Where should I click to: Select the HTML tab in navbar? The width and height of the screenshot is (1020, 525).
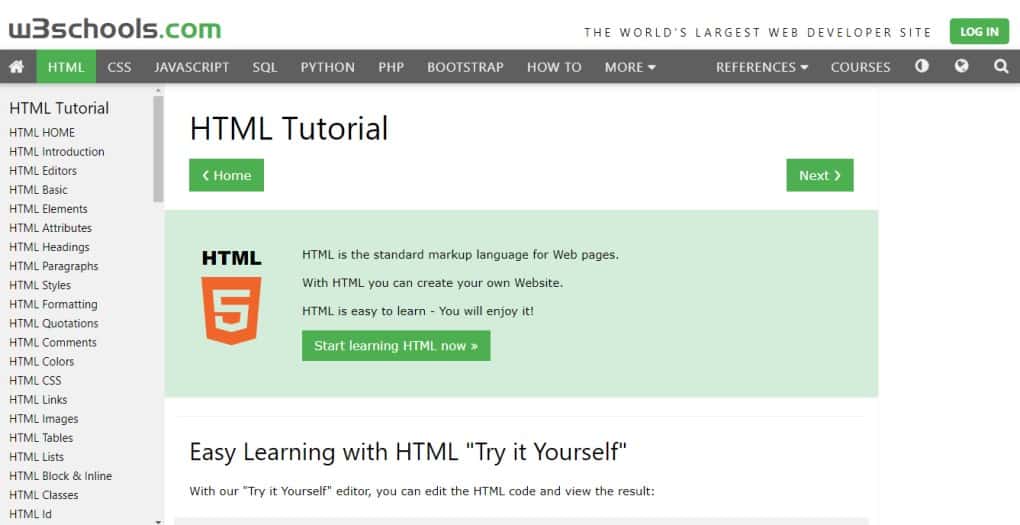pos(66,67)
